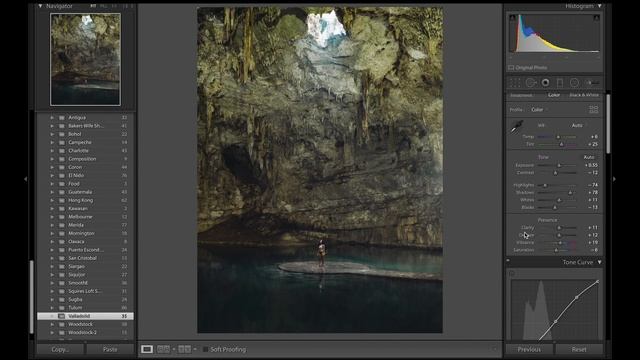Screen dimensions: 640x360
Task: Select the El Nido folder row
Action: point(85,176)
